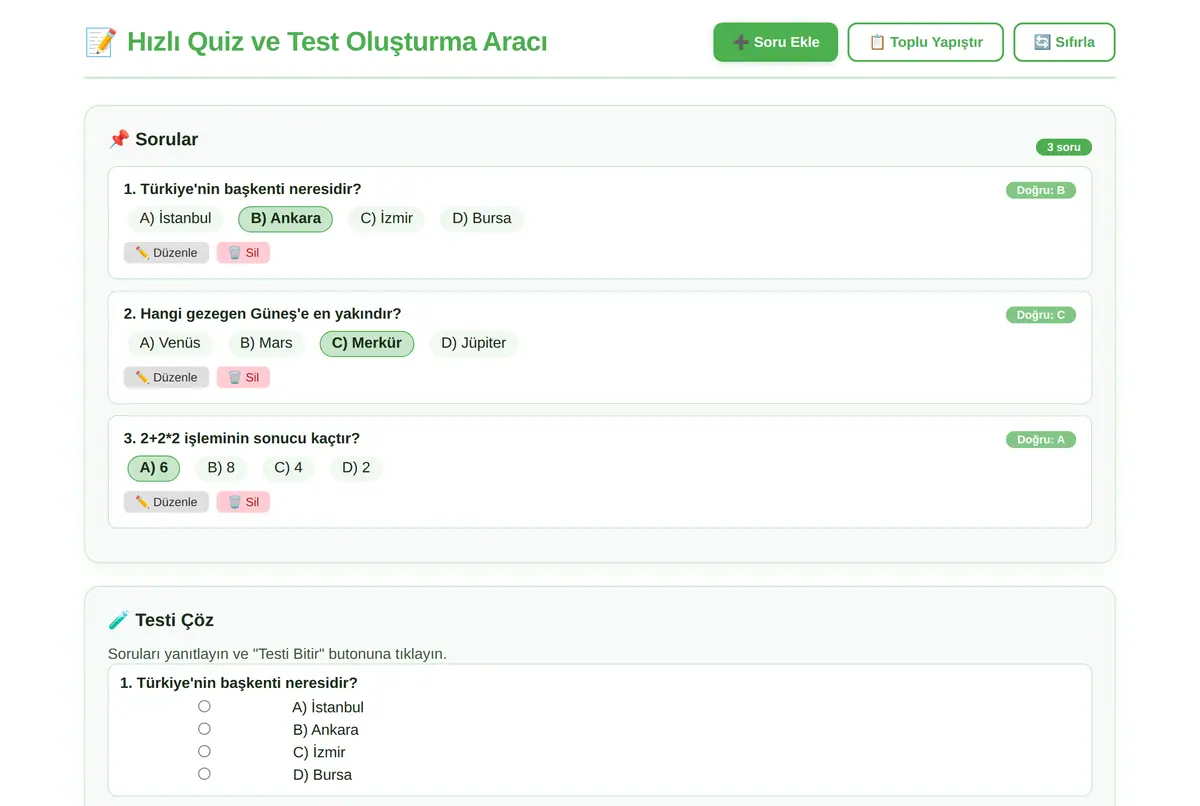
Task: Click the pushpin icon beside Sorular
Action: pyautogui.click(x=119, y=139)
